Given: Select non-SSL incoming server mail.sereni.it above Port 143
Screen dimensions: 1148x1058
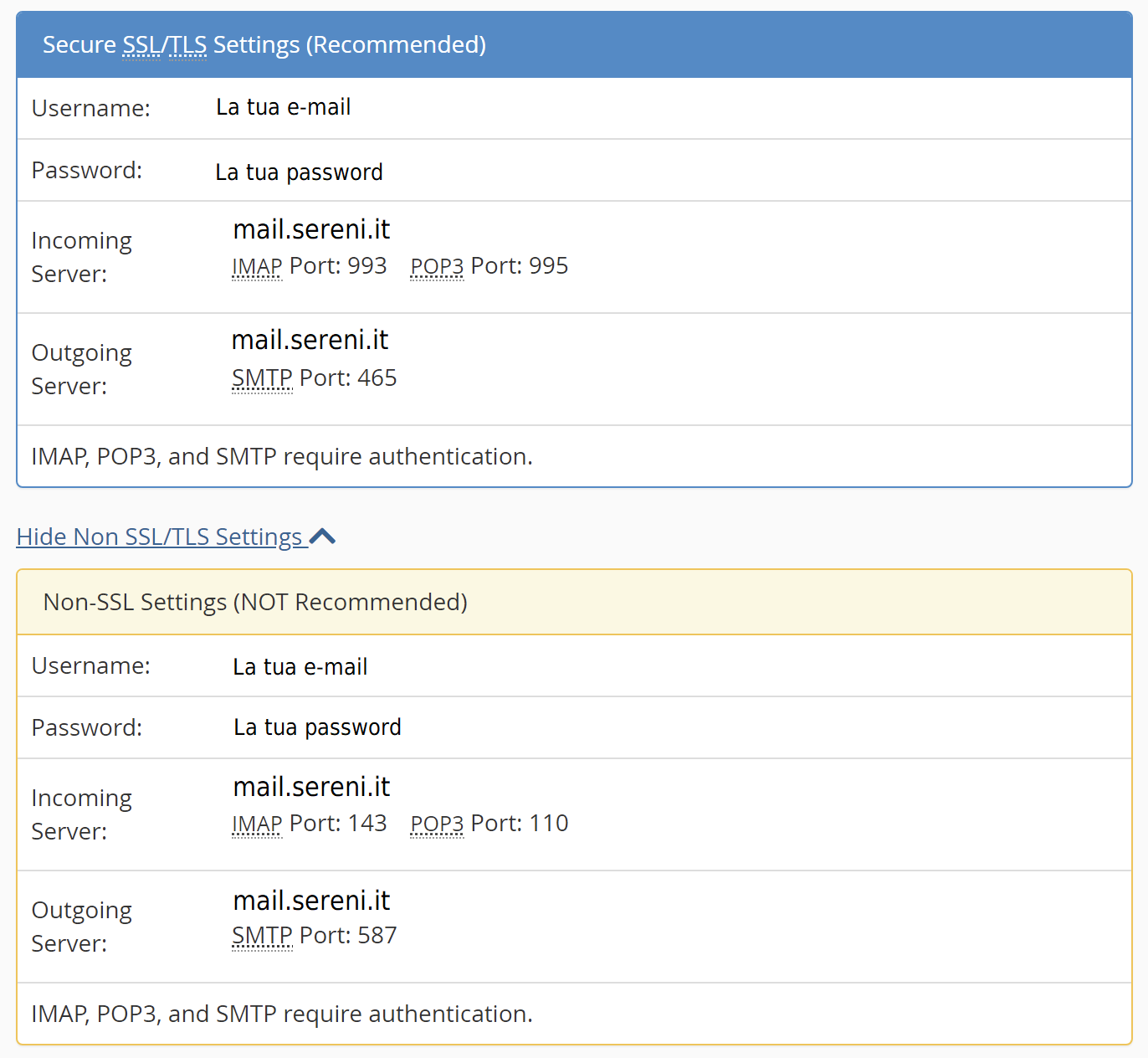Looking at the screenshot, I should (x=311, y=787).
